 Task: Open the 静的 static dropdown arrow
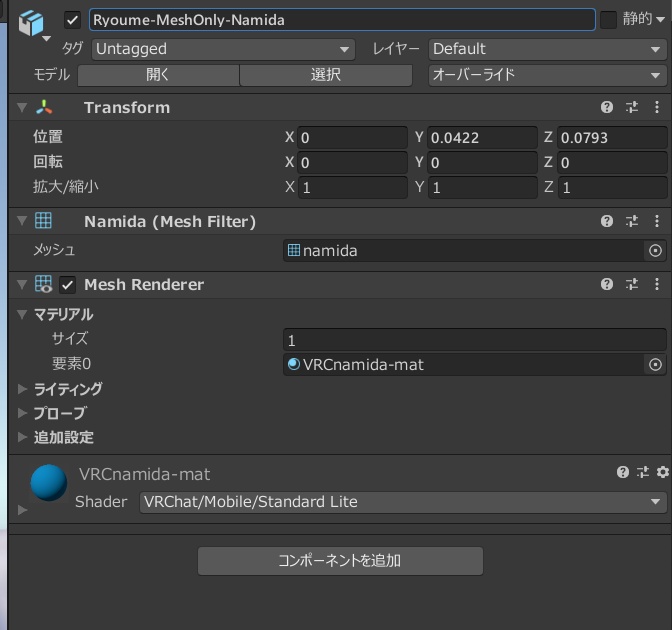(x=661, y=20)
